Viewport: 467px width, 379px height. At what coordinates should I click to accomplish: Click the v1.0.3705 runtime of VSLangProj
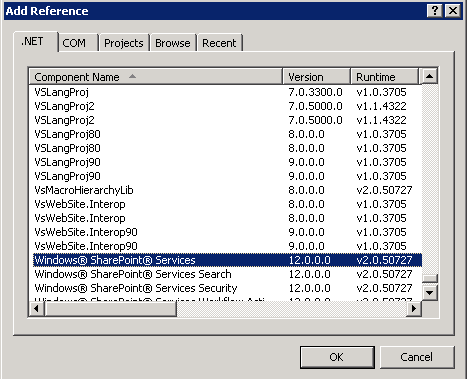pos(381,92)
